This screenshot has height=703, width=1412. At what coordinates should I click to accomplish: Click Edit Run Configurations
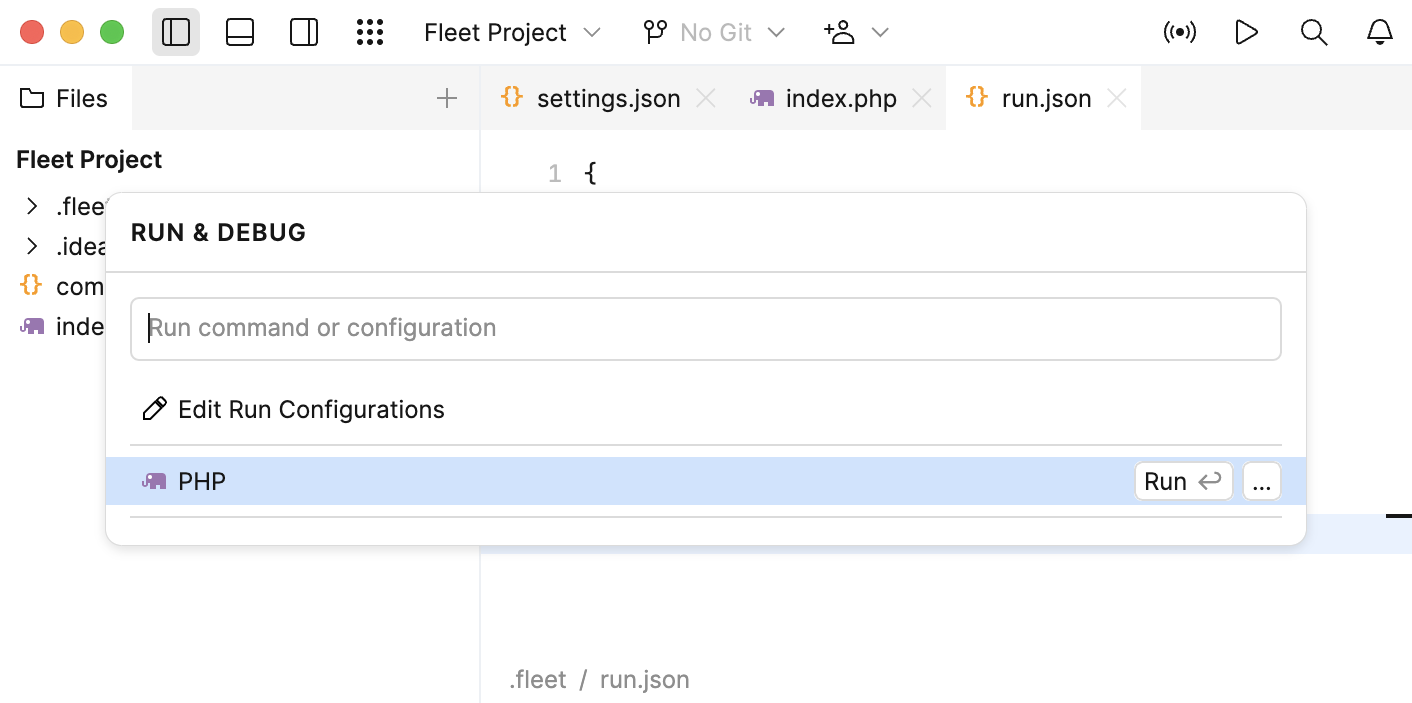click(310, 410)
